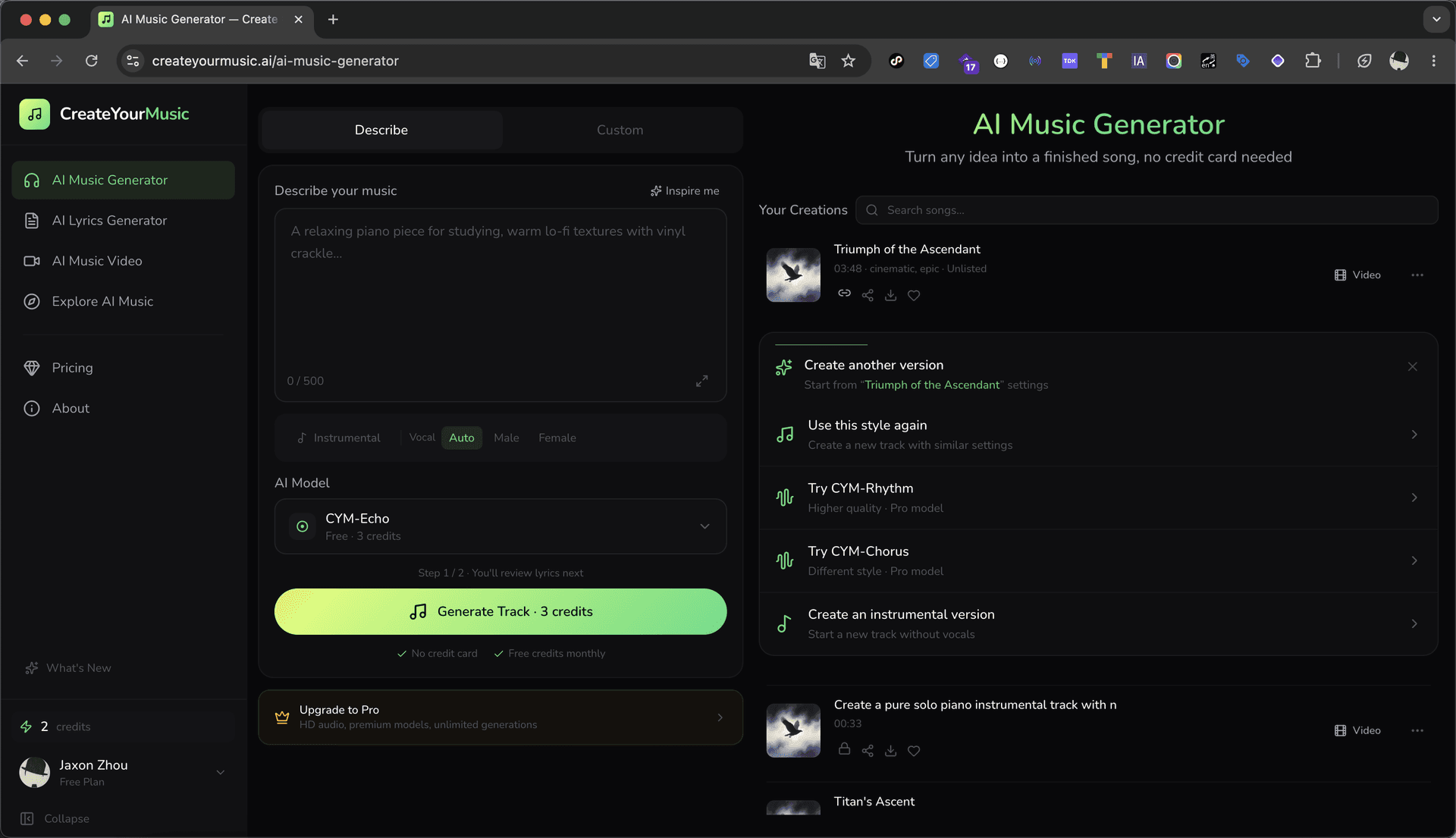1456x838 pixels.
Task: Switch to the Describe tab
Action: coord(381,130)
